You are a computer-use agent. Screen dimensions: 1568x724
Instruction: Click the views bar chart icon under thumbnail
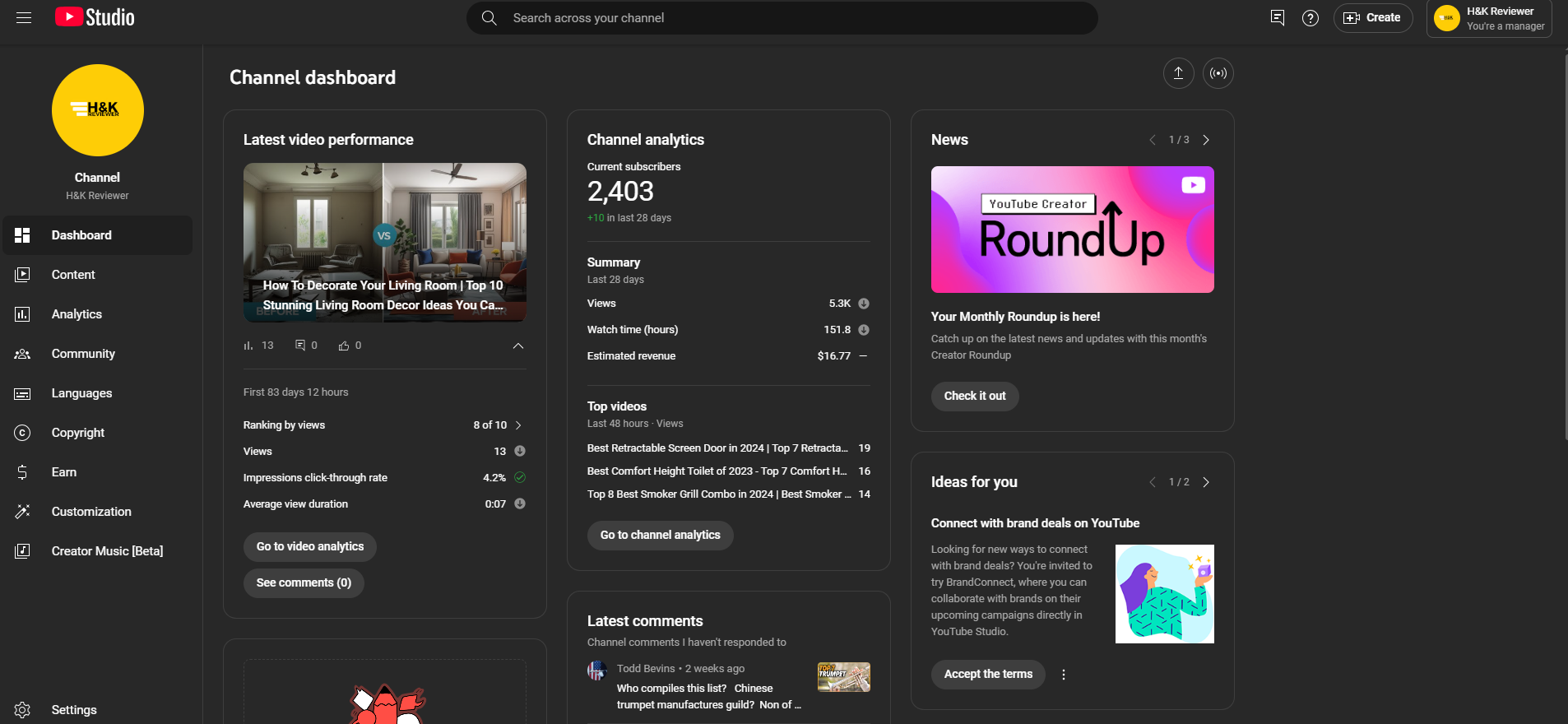click(x=248, y=346)
